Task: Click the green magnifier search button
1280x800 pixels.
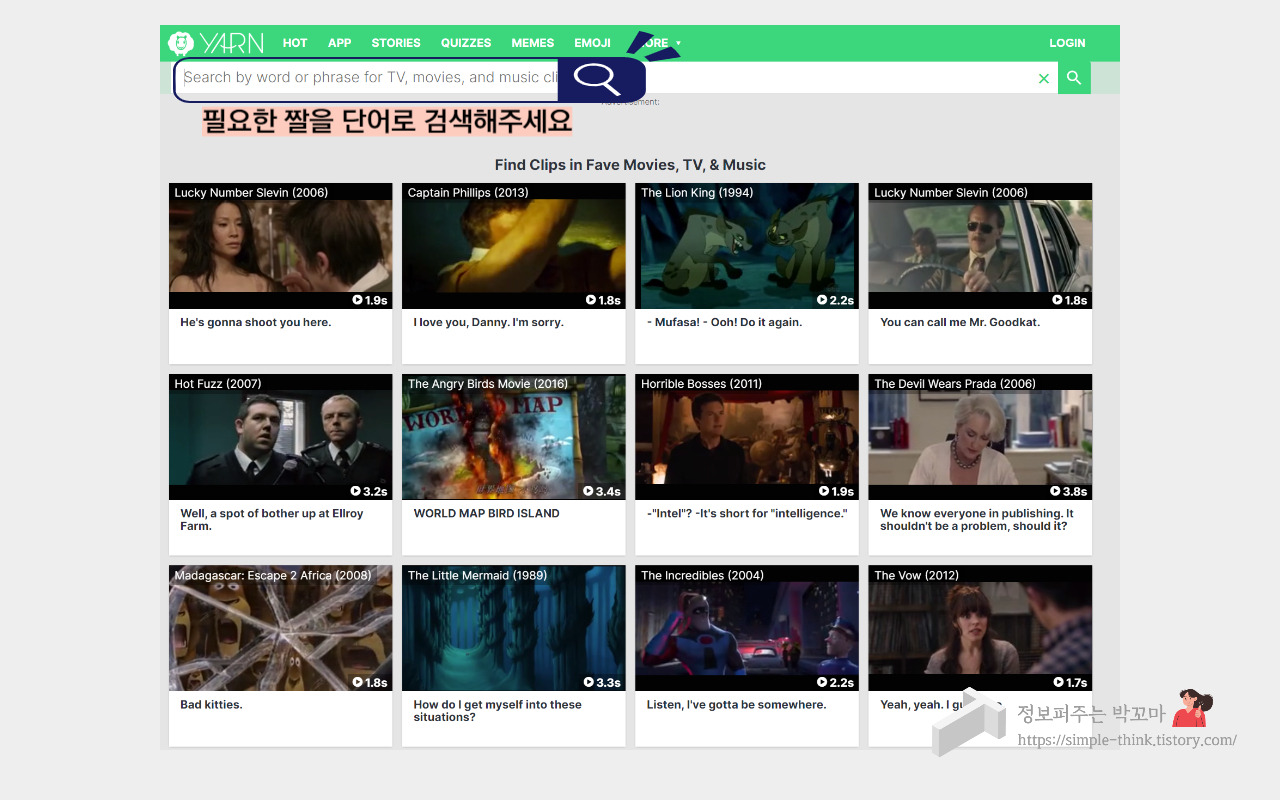Action: (x=1074, y=78)
